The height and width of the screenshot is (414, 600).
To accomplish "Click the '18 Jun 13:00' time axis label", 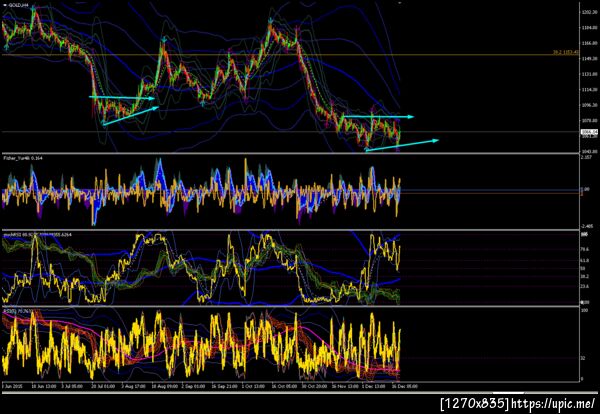I will tap(44, 386).
